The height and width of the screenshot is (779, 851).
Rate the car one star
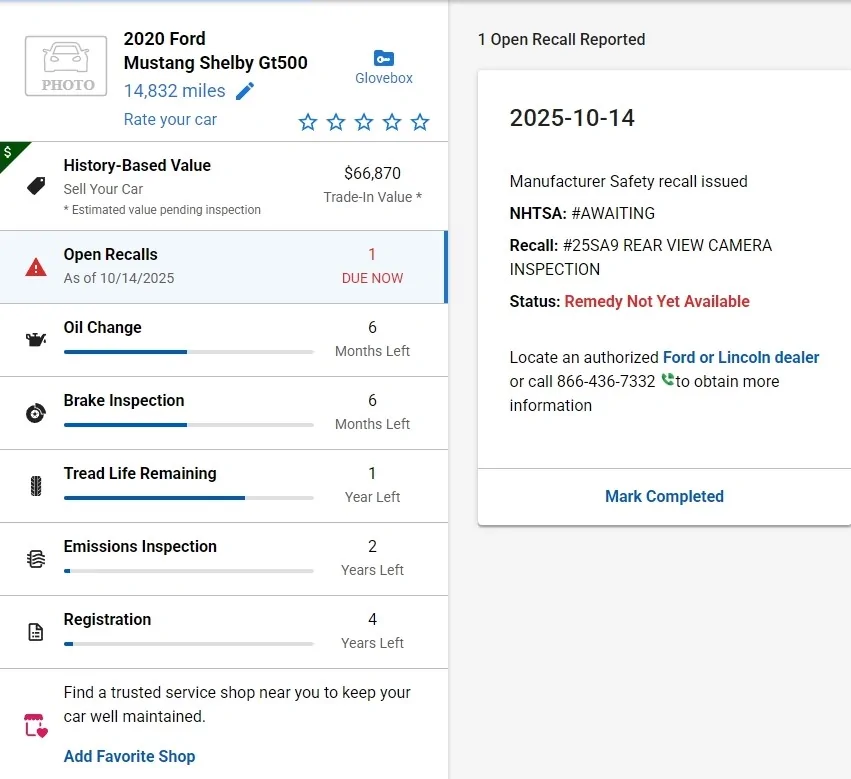pos(308,122)
